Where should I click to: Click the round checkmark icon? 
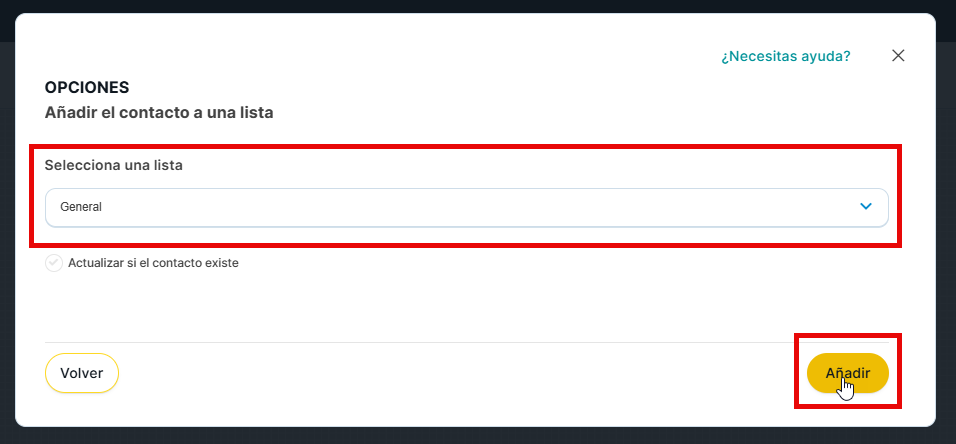click(54, 263)
